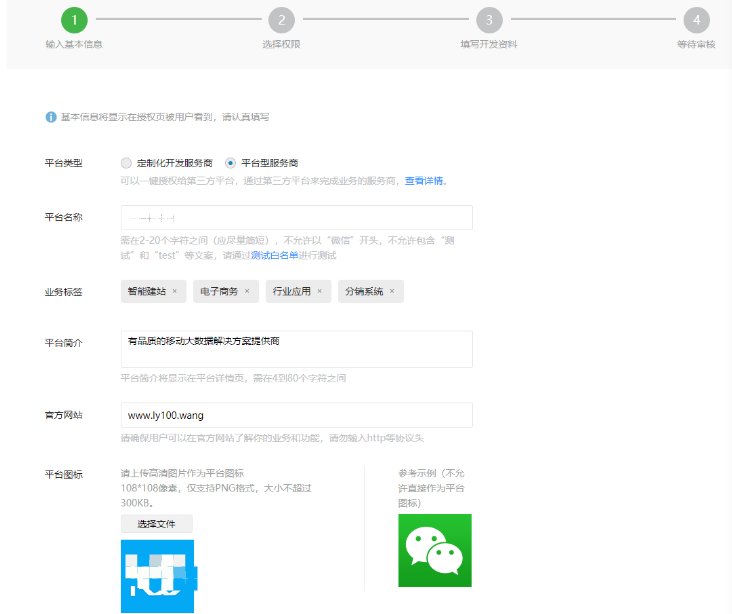The image size is (732, 614).
Task: Click the green WeChat reference example image
Action: 435,551
